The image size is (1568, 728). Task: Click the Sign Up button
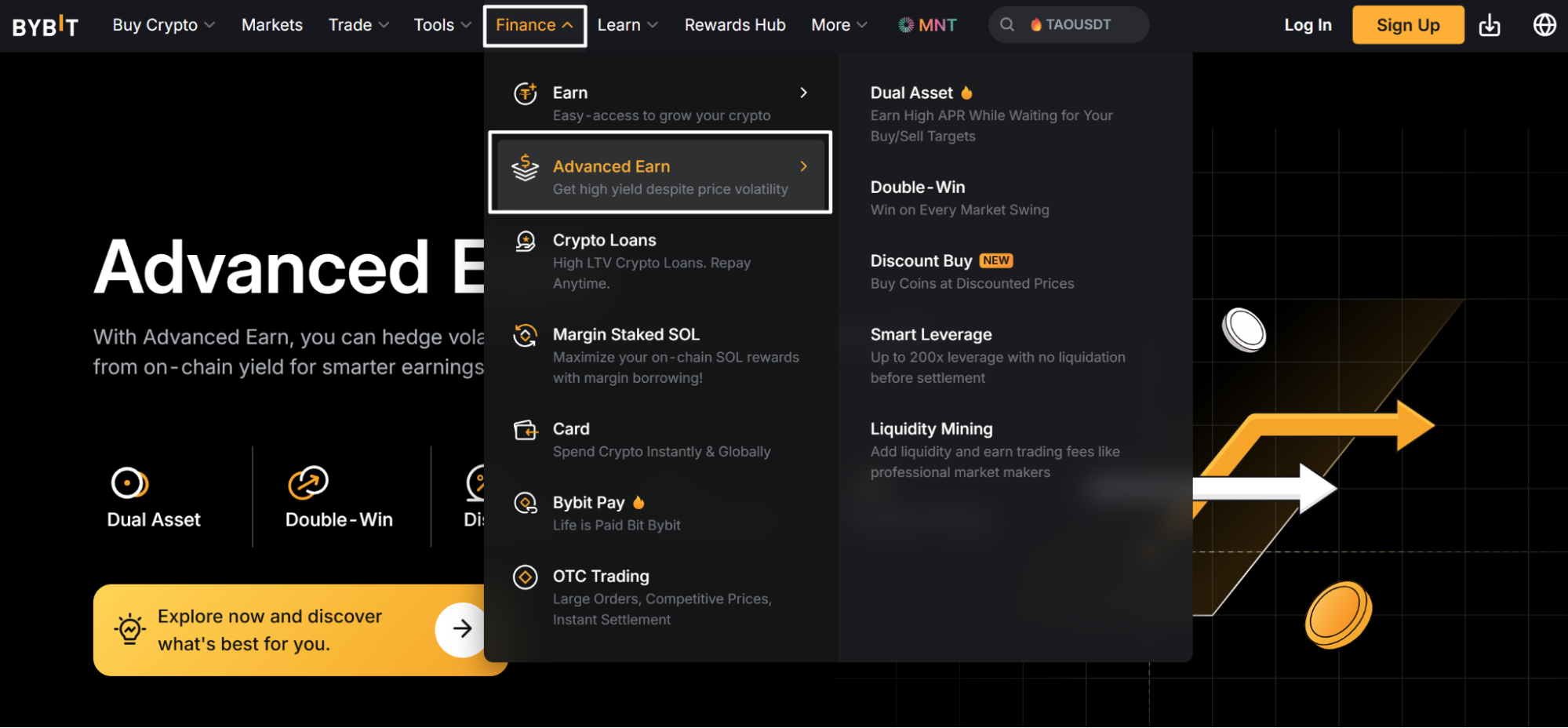(1408, 25)
